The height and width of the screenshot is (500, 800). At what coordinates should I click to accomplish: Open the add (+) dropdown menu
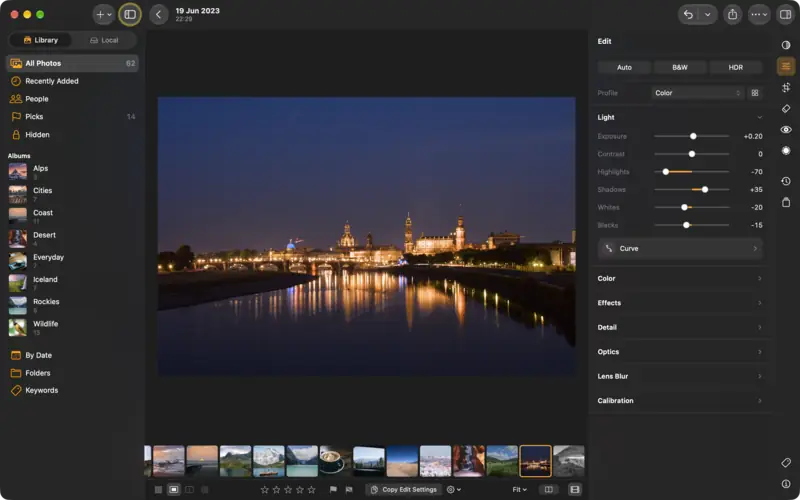click(104, 15)
